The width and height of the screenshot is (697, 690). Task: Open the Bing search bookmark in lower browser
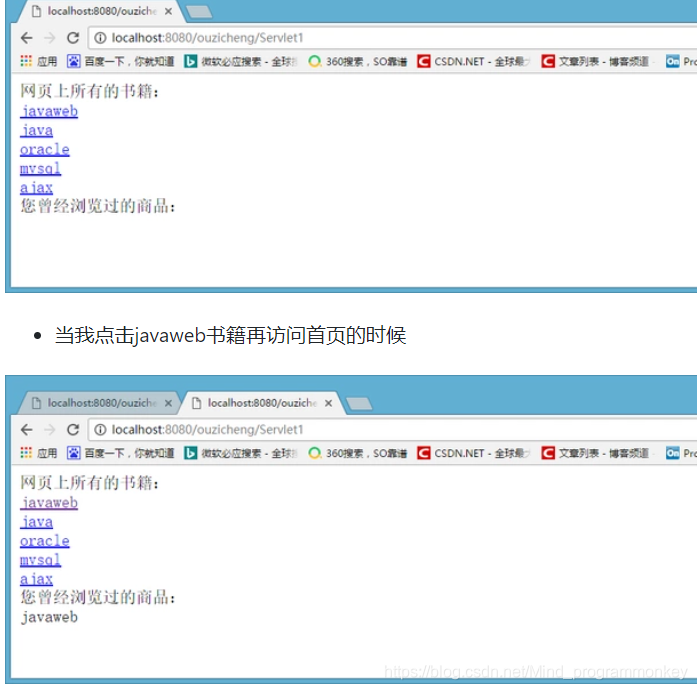tap(240, 453)
